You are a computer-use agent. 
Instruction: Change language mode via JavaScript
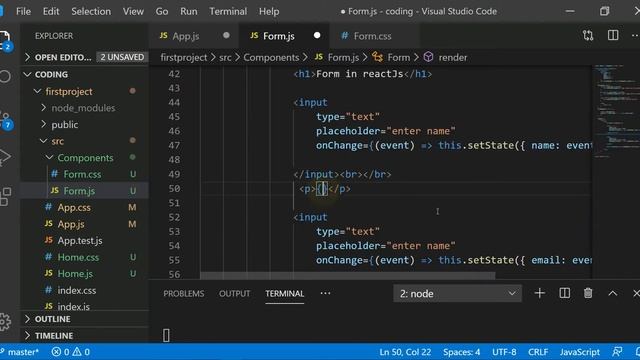[580, 352]
